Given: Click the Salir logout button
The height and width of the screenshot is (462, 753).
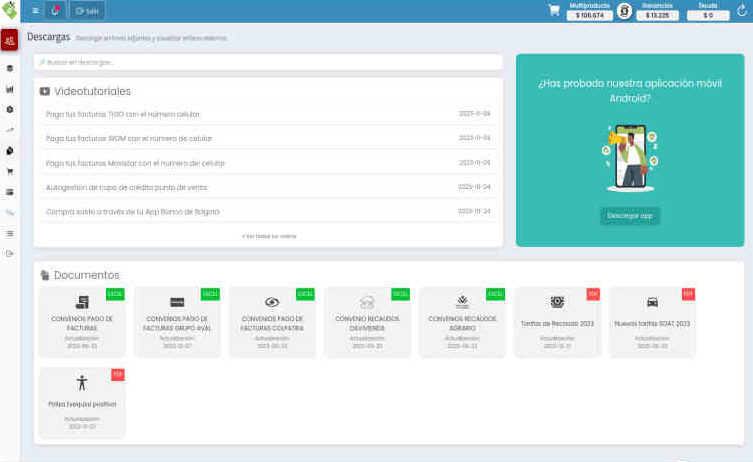Looking at the screenshot, I should pos(87,11).
